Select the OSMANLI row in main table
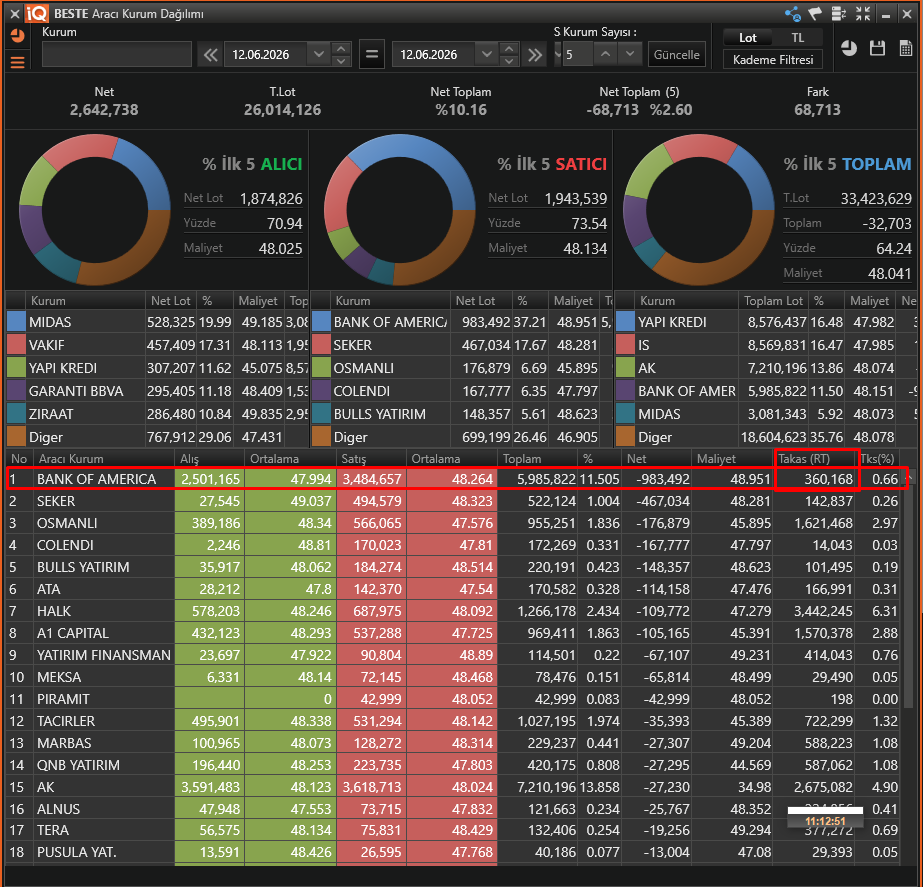Viewport: 923px width, 887px height. click(x=453, y=523)
